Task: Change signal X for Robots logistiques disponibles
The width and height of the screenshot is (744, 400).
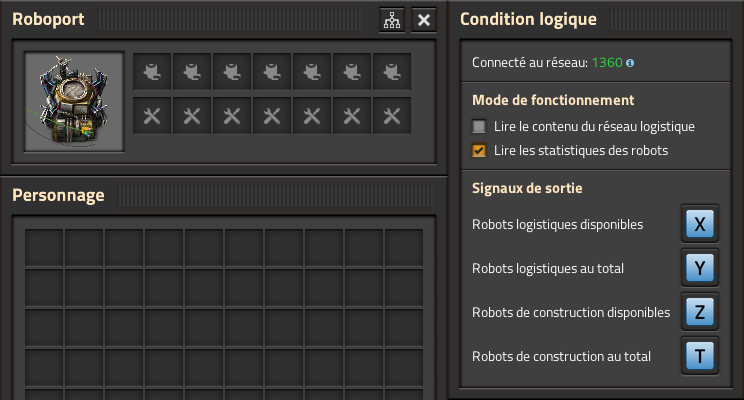Action: tap(700, 224)
